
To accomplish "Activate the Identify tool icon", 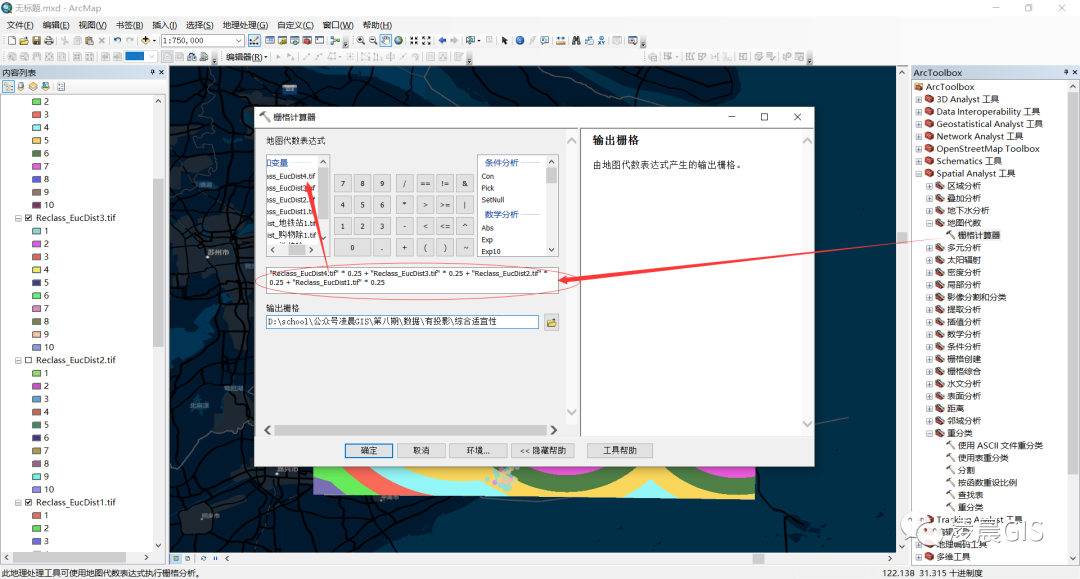I will [x=520, y=41].
